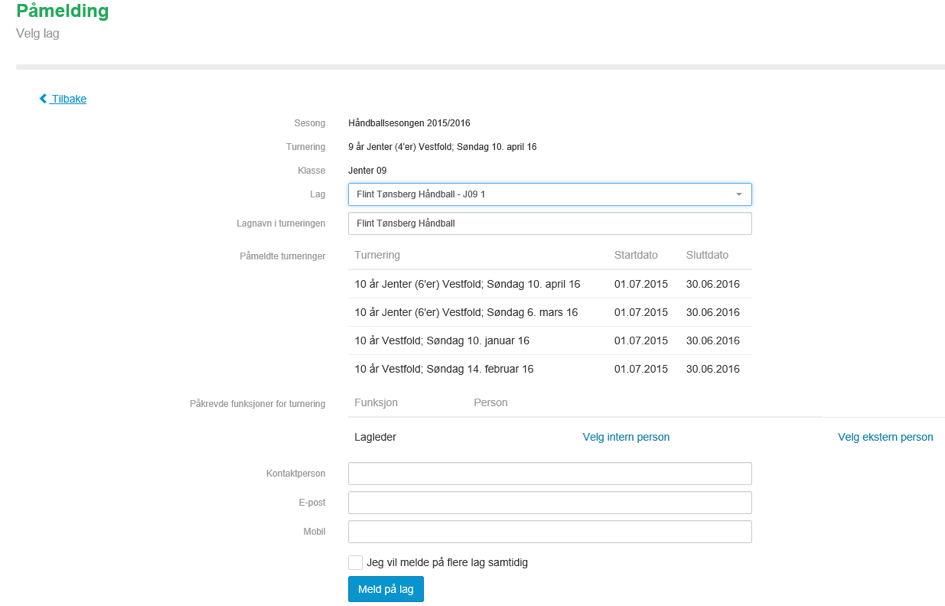Click the Tilbake back chevron link
The image size is (945, 606).
(x=63, y=99)
